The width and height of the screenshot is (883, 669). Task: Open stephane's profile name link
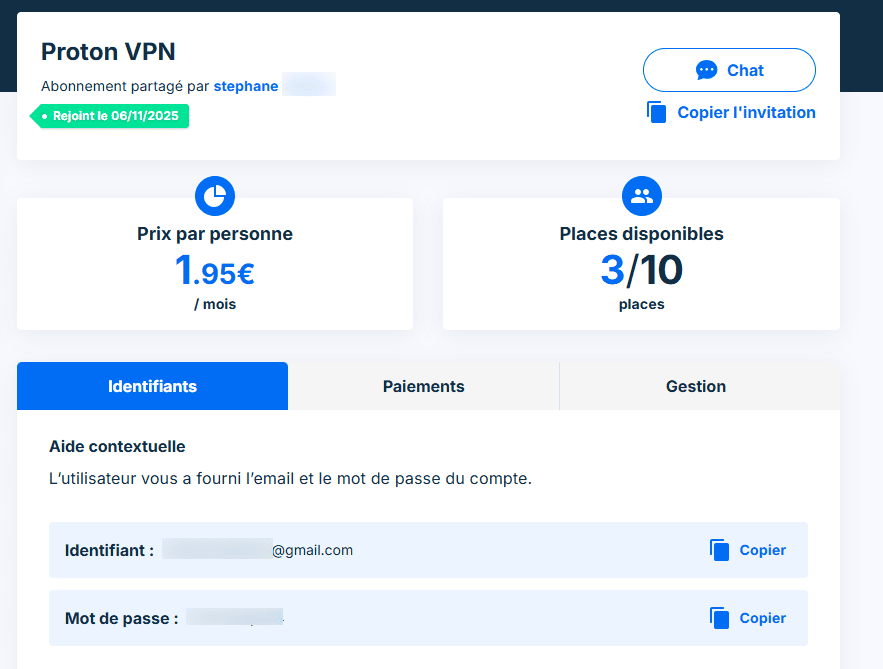(246, 86)
